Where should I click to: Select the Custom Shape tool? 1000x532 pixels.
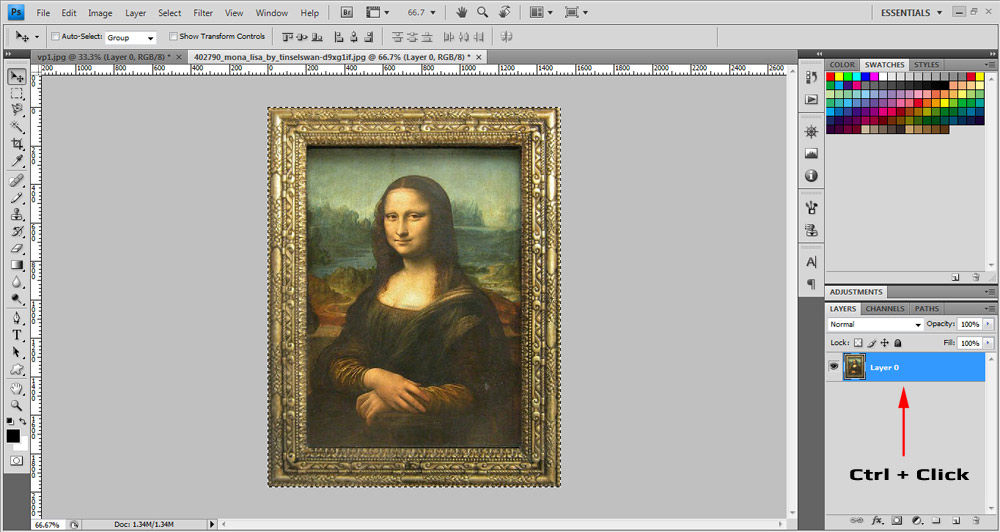click(x=17, y=369)
